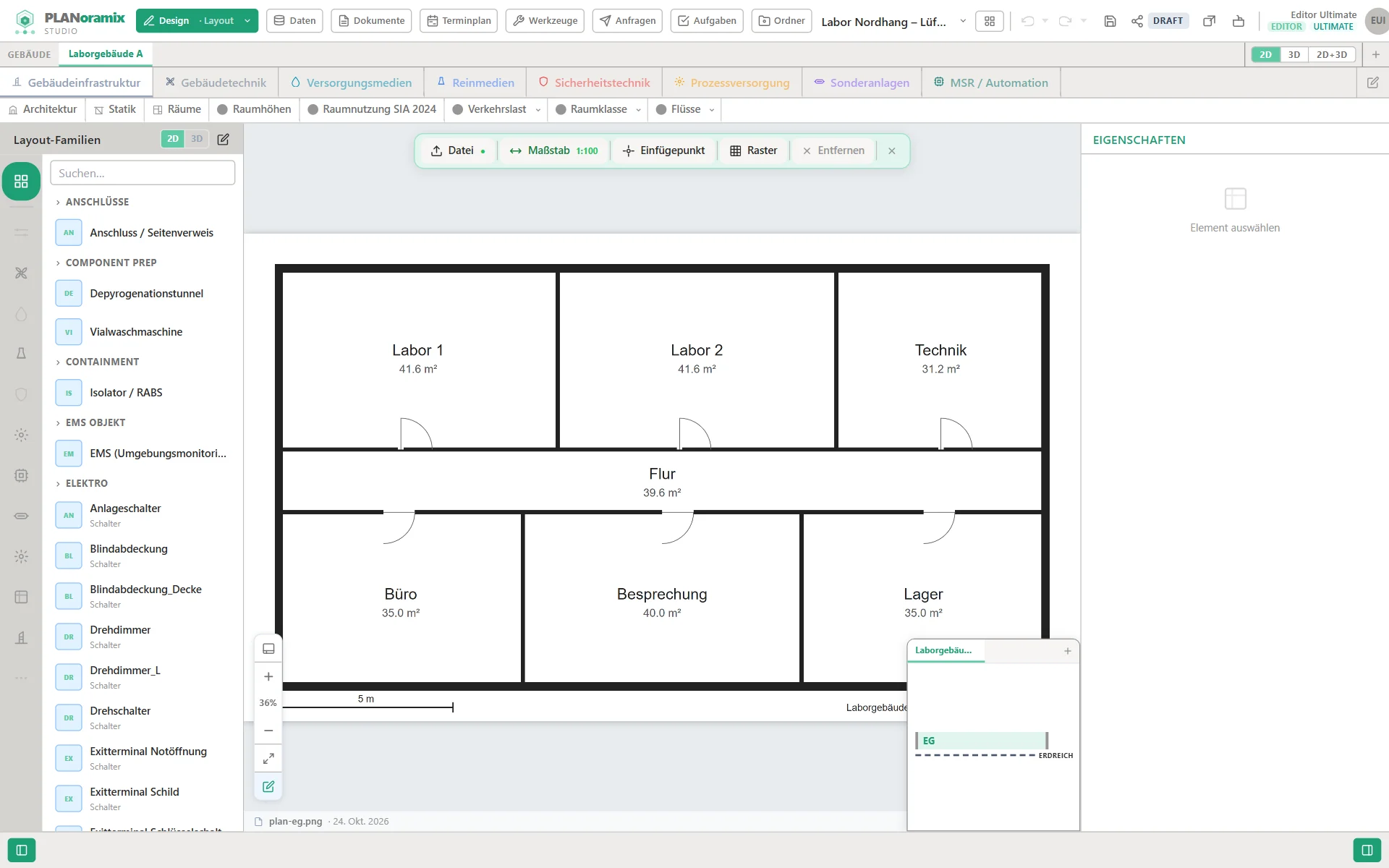Click the fullscreen expand icon on canvas

pyautogui.click(x=268, y=758)
